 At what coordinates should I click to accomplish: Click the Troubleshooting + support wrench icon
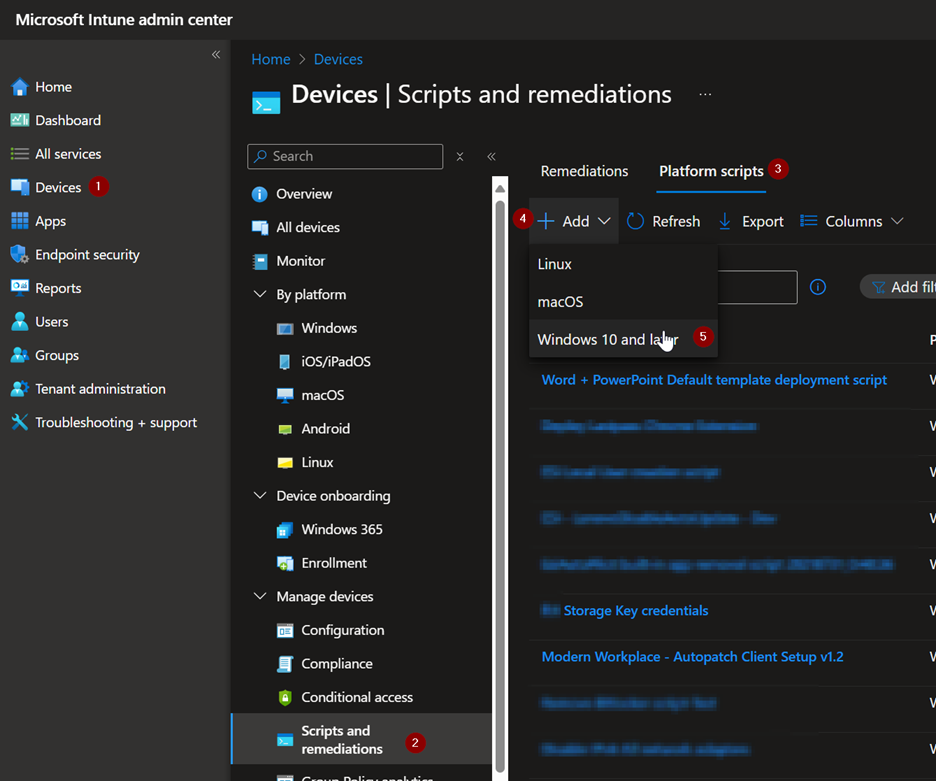(x=19, y=422)
